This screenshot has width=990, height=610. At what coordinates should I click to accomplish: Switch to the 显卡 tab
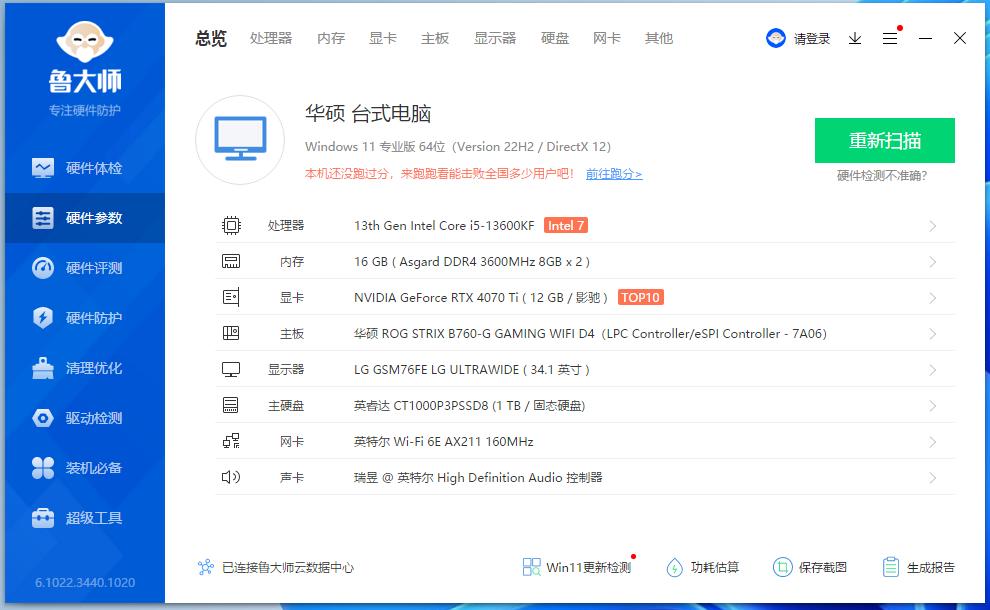tap(383, 38)
